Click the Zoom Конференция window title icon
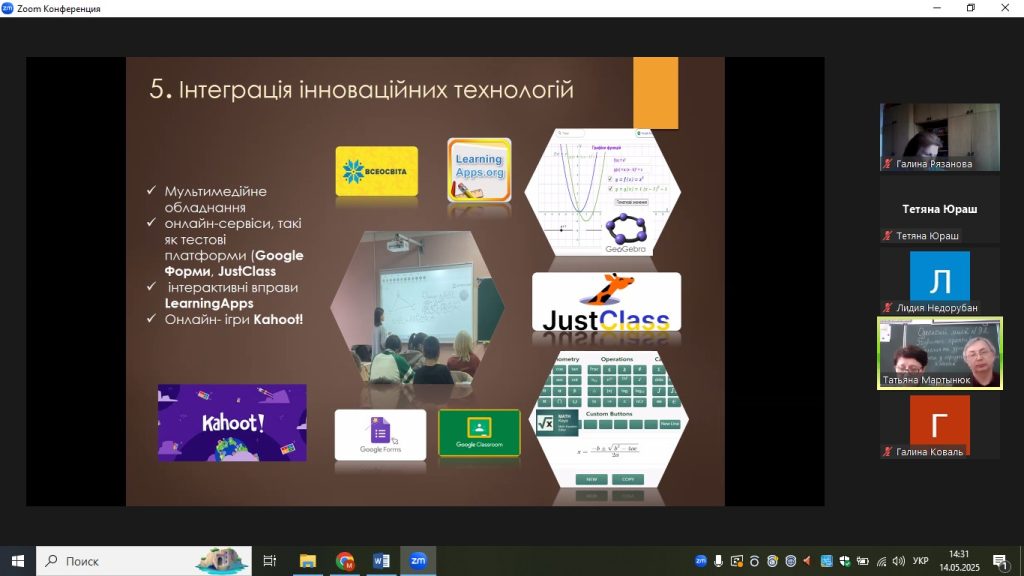The image size is (1024, 576). pyautogui.click(x=7, y=8)
